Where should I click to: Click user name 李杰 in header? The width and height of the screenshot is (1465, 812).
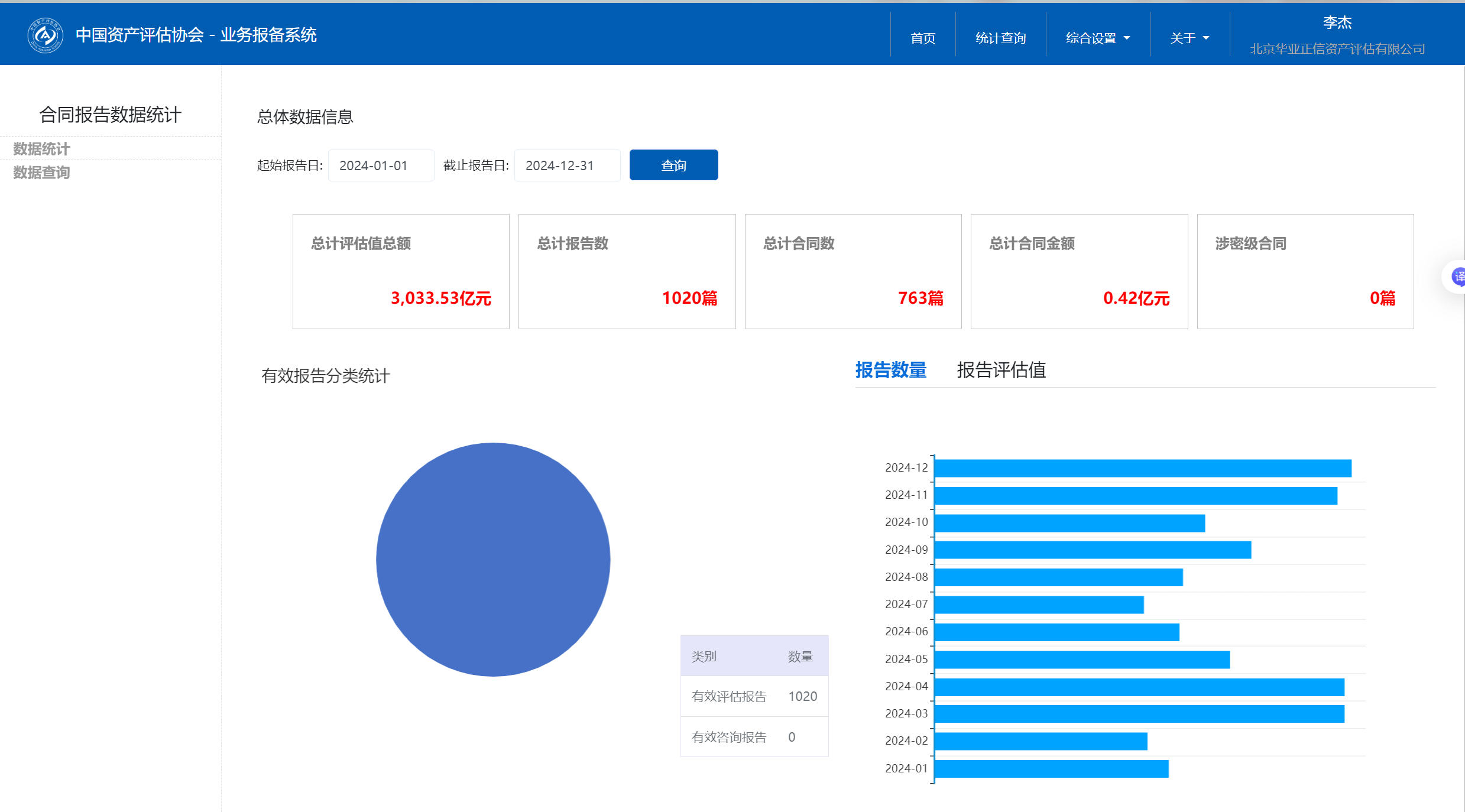point(1337,22)
